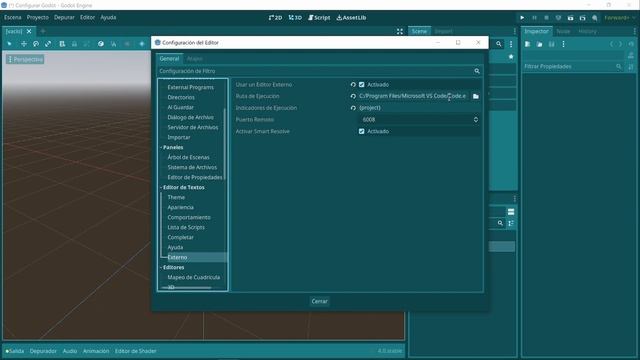Reset Indicadores de Ejecución to default

[x=353, y=108]
